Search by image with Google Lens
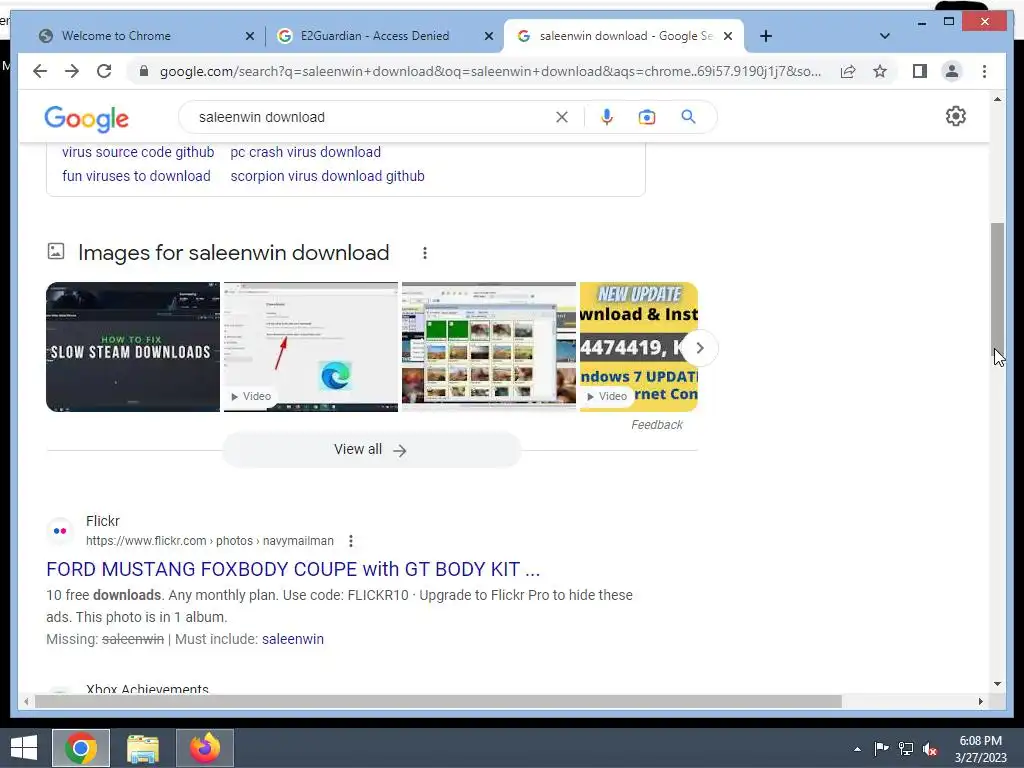1024x768 pixels. (x=647, y=117)
